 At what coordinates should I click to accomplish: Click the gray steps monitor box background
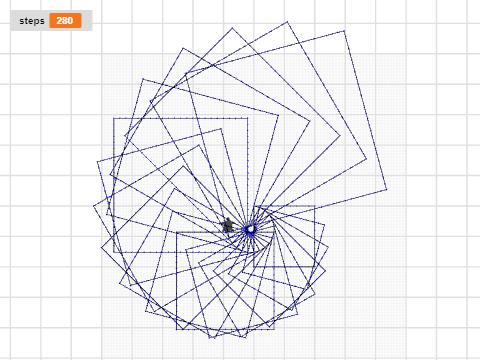point(51,21)
